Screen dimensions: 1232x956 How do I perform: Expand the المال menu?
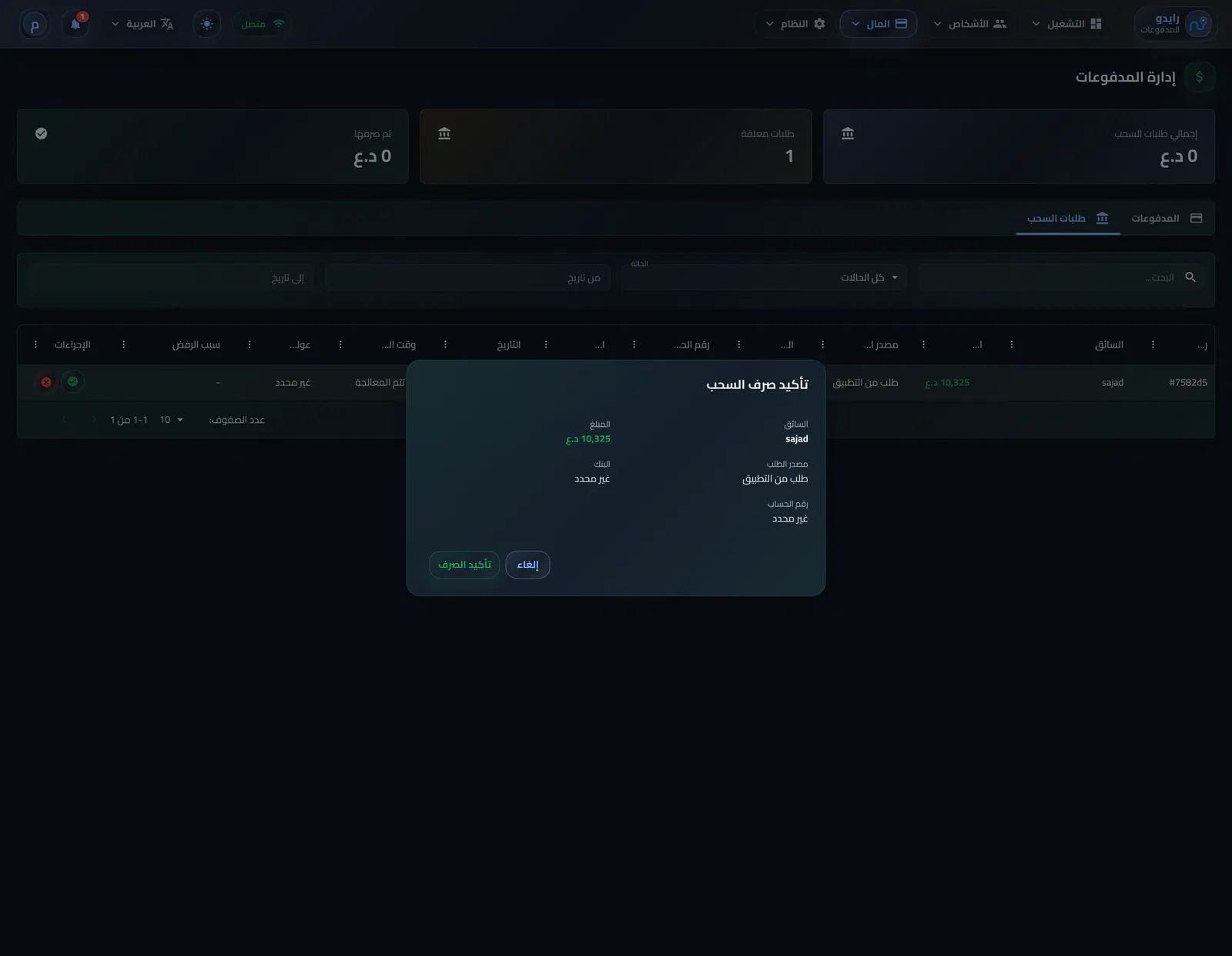[879, 24]
